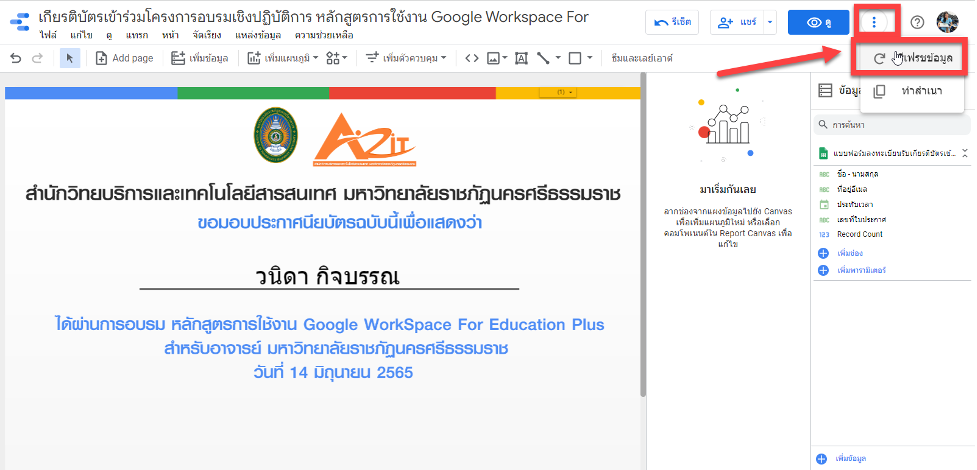
Task: Select the วนิดา กิจบรรณ name text
Action: coord(327,276)
